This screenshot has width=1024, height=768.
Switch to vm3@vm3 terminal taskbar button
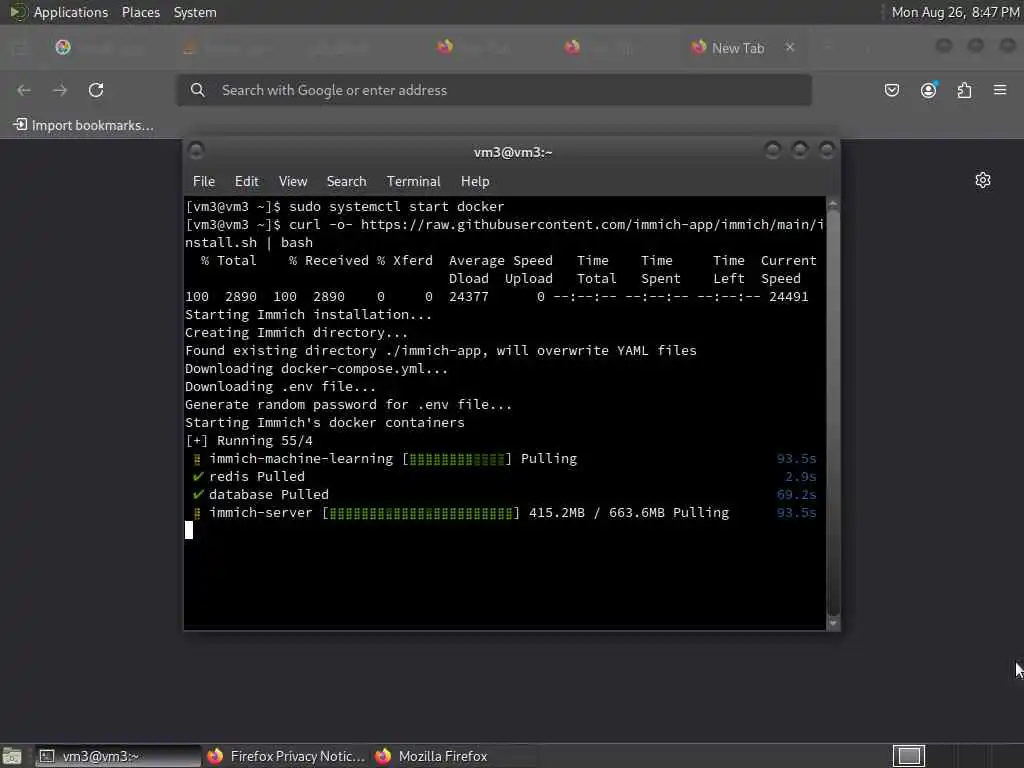point(118,756)
